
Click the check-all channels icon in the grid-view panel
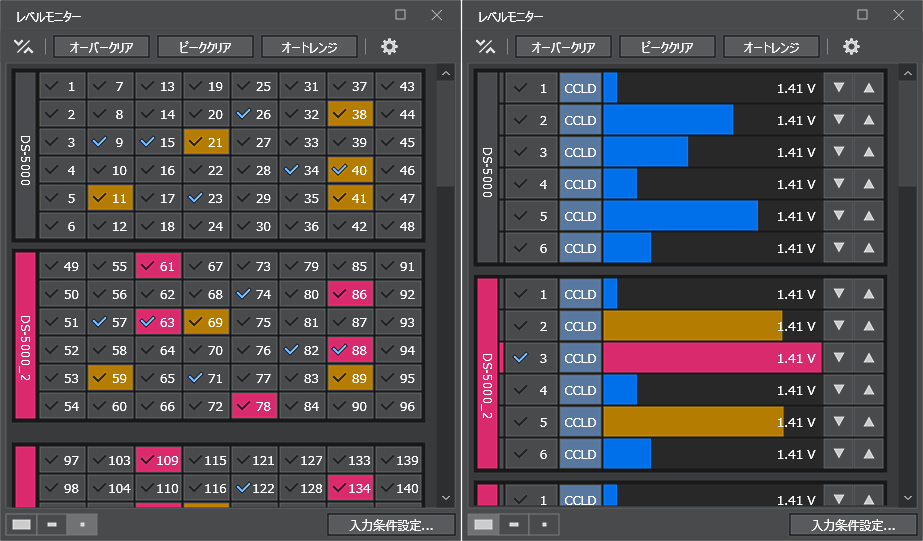point(23,47)
